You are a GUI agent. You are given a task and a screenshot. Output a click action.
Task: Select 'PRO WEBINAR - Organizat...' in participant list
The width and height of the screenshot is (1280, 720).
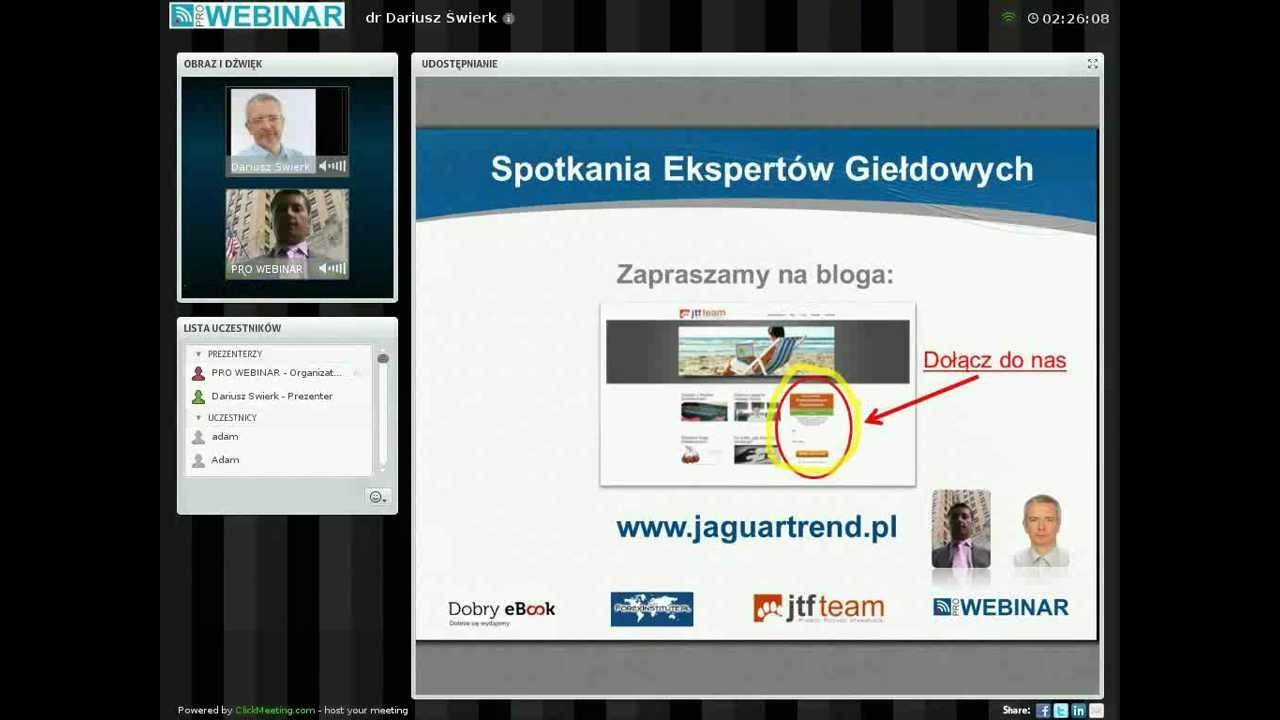click(278, 373)
